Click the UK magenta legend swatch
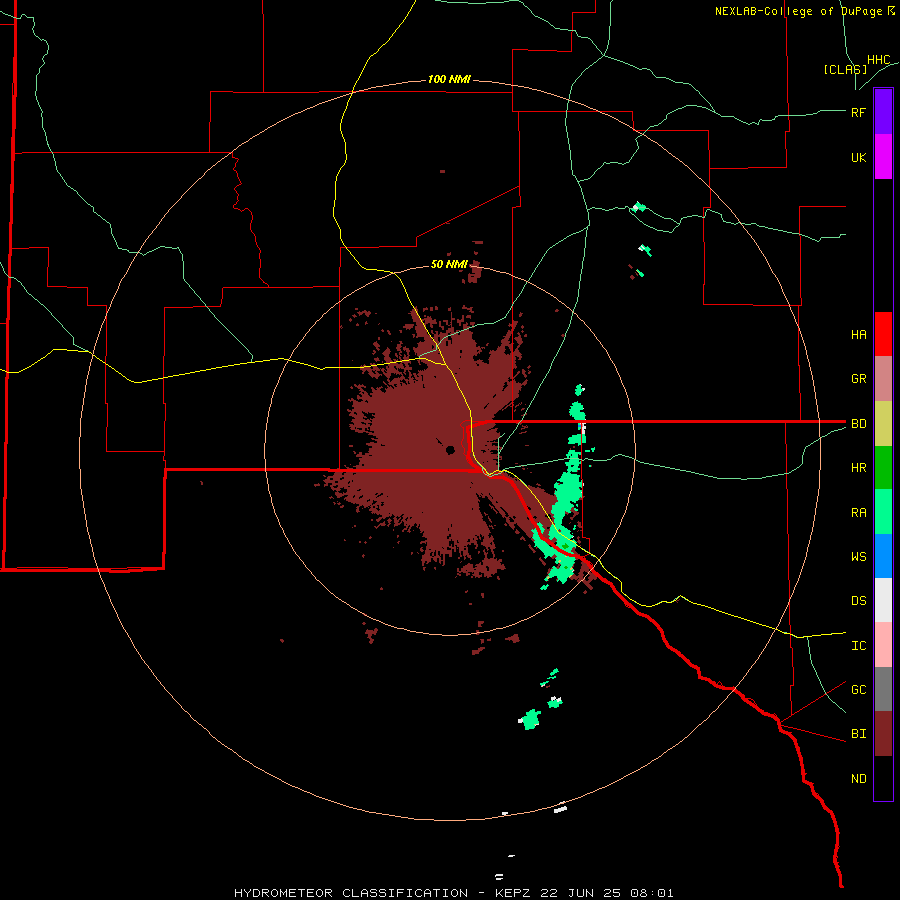 (x=883, y=157)
